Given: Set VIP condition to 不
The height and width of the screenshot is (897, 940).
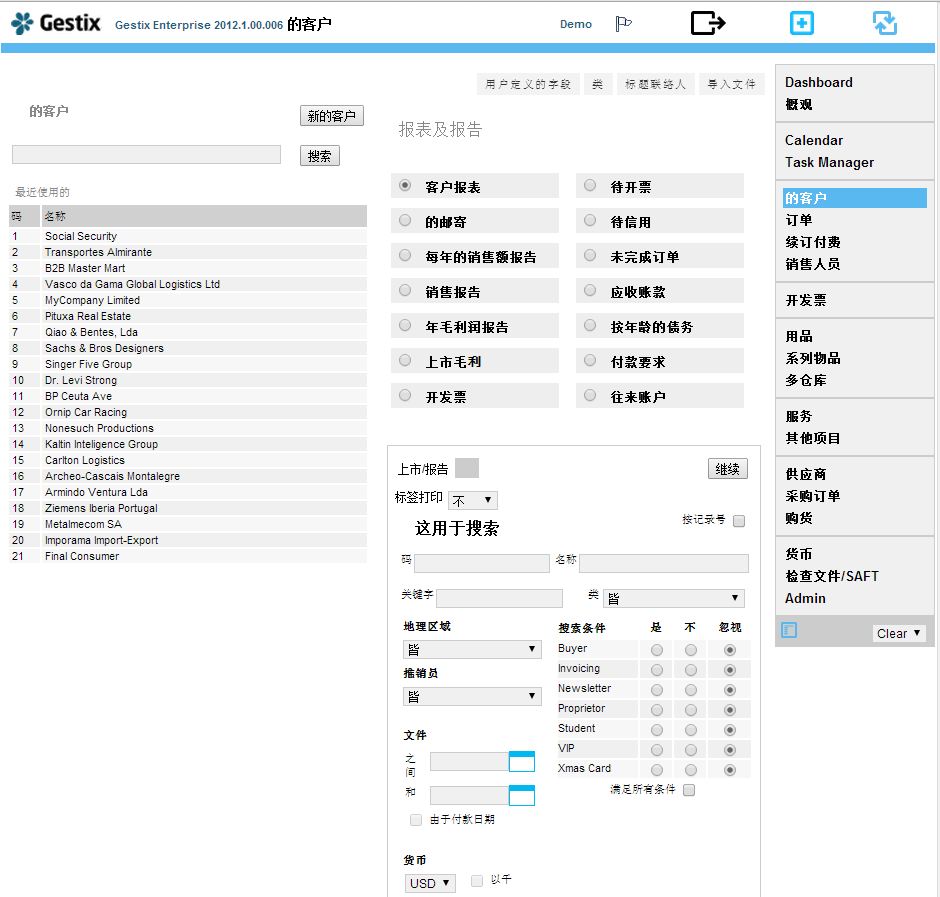Looking at the screenshot, I should [691, 750].
